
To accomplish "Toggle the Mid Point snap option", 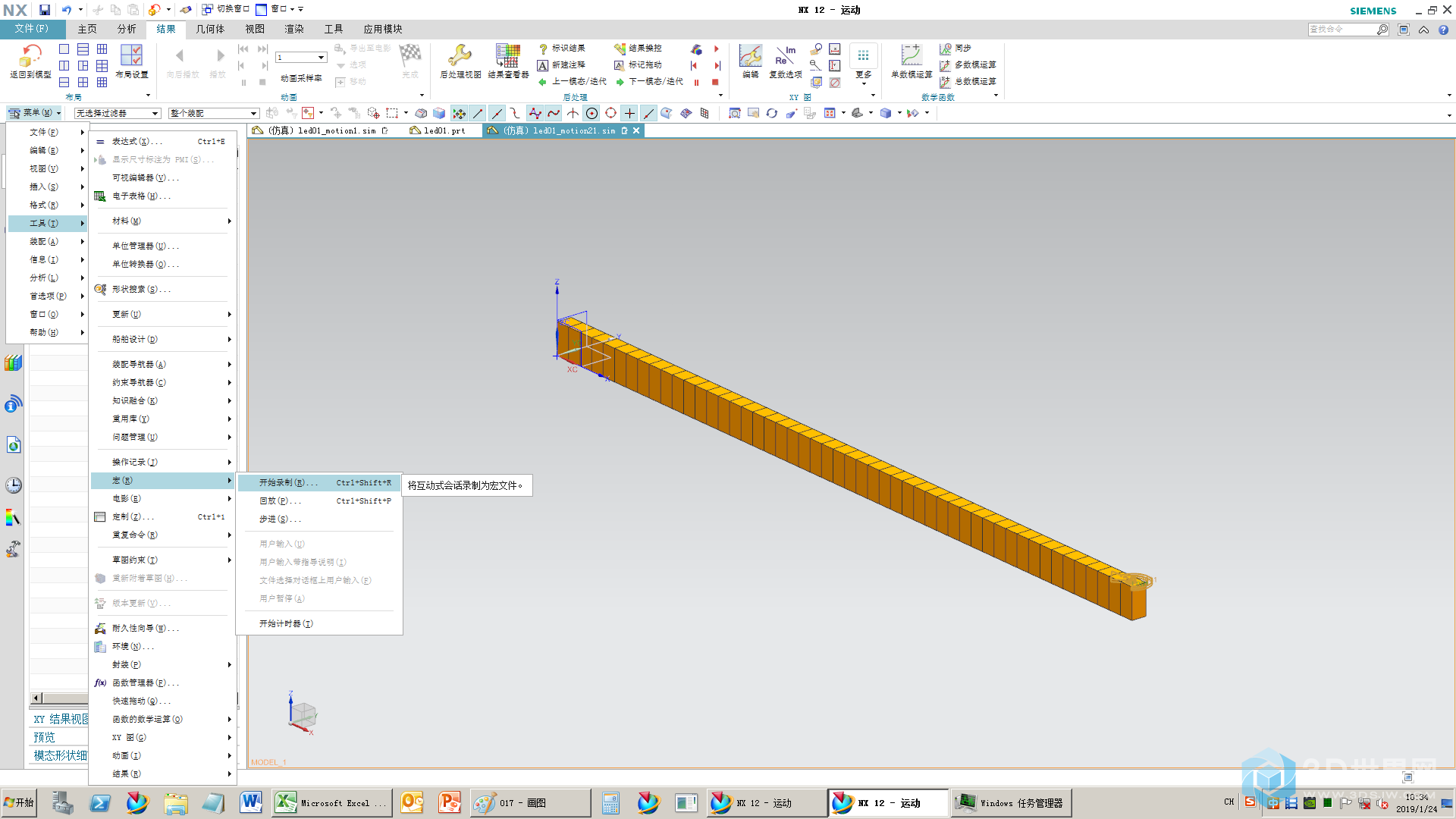I will coord(497,113).
